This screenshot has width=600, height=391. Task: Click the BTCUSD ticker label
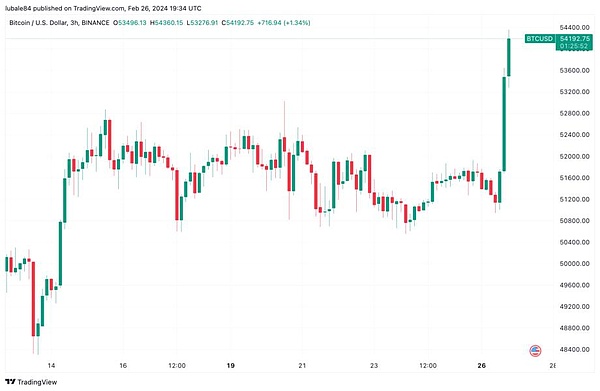(x=540, y=38)
